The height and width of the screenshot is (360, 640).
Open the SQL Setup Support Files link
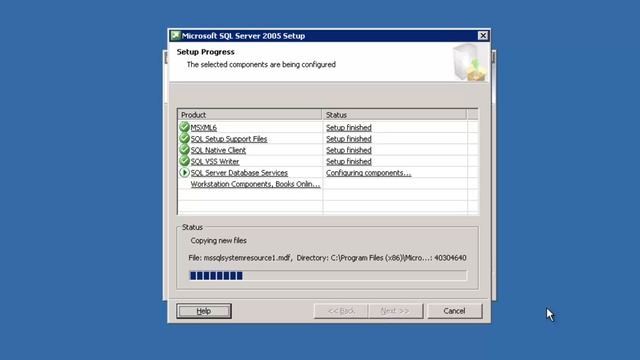coord(229,139)
